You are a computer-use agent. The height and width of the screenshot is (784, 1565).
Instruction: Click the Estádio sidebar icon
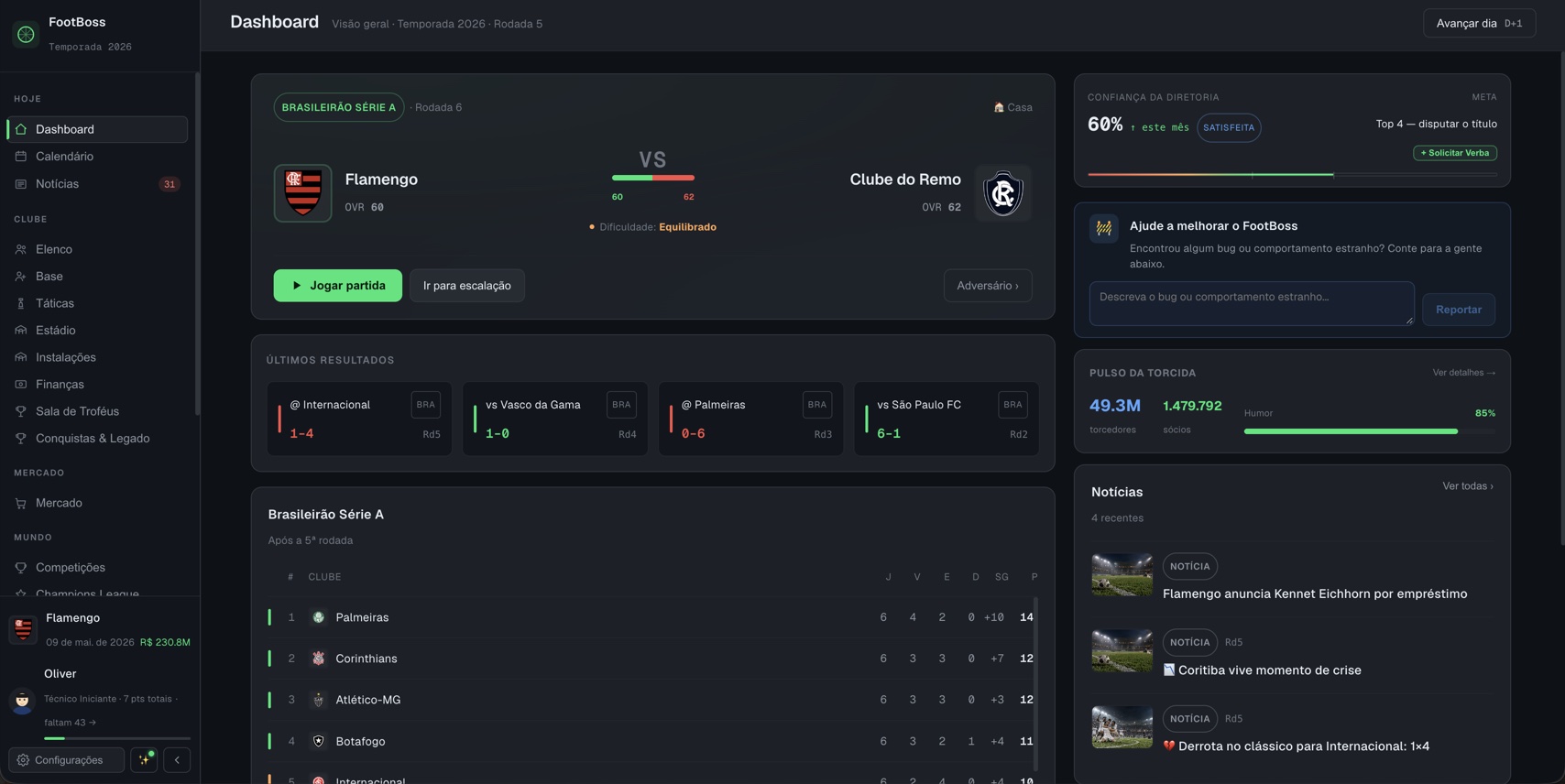point(21,331)
